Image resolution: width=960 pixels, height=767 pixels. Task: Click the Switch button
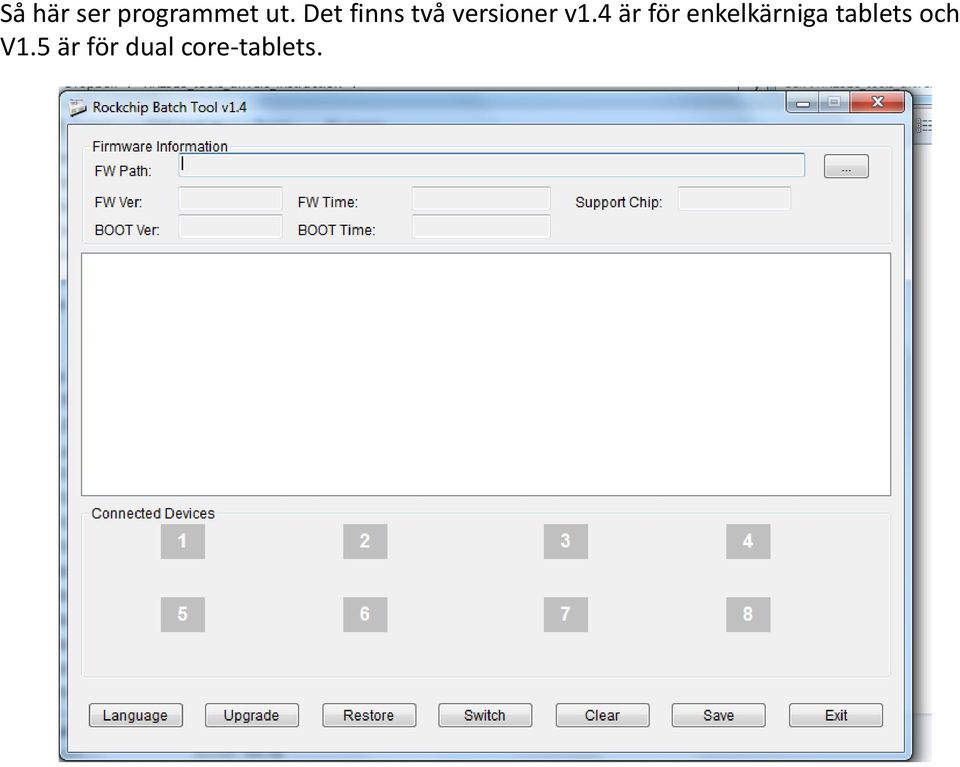pos(485,715)
